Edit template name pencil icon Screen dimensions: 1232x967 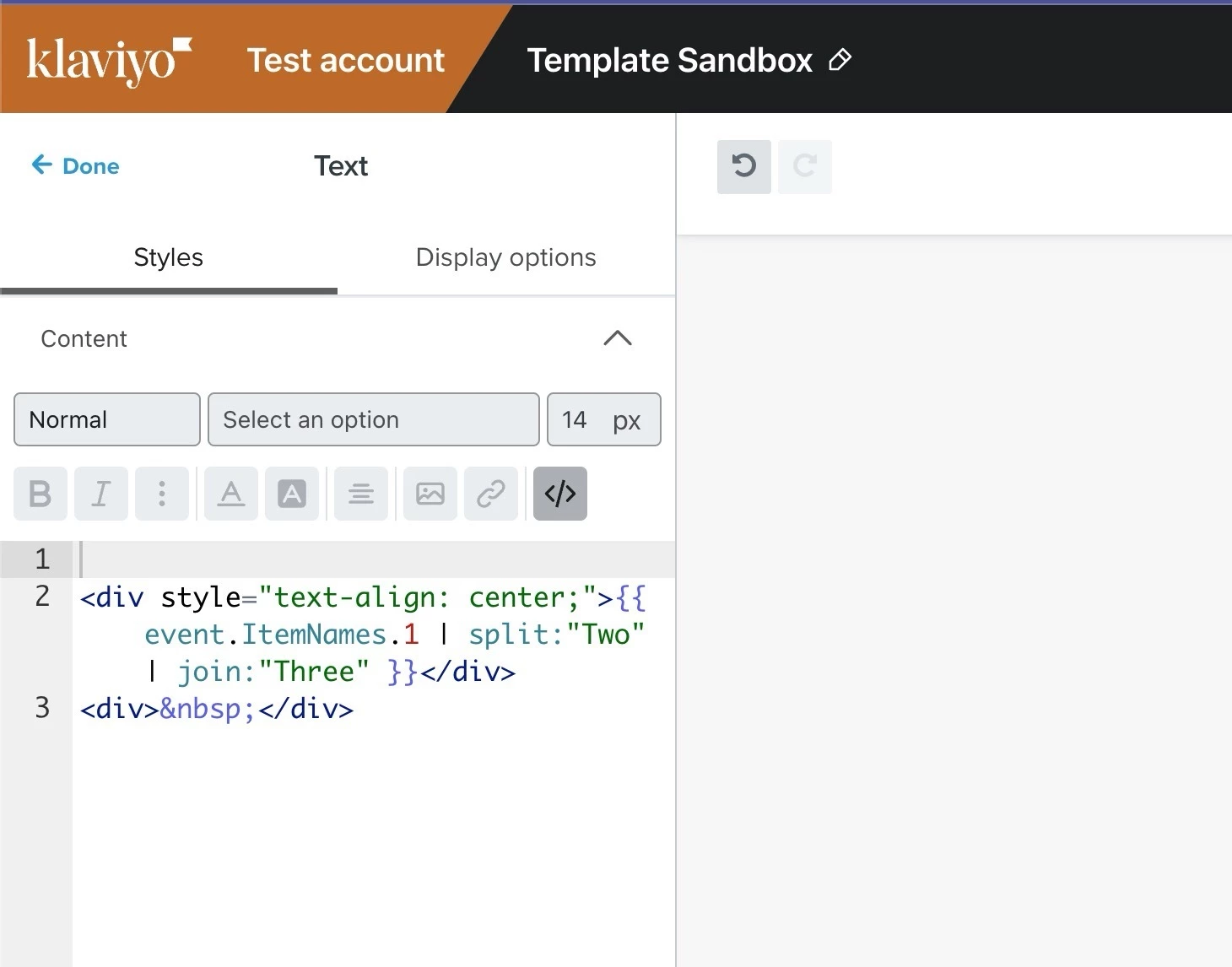tap(840, 60)
